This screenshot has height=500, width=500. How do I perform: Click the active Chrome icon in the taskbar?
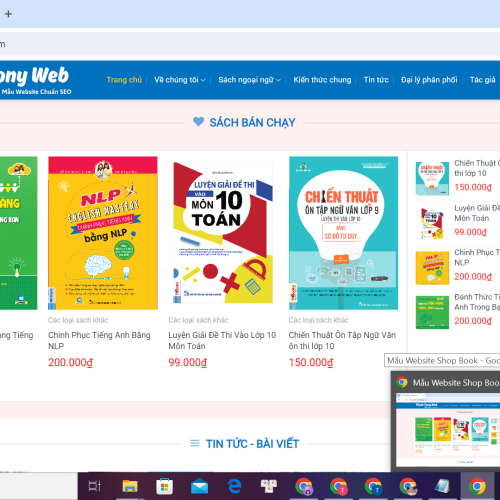(477, 486)
